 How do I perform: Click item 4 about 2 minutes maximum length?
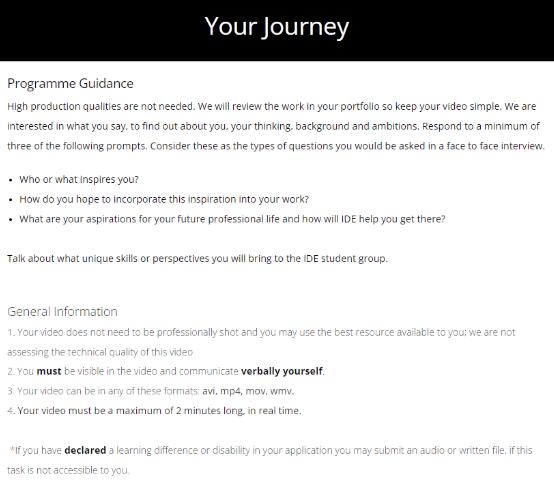click(154, 411)
